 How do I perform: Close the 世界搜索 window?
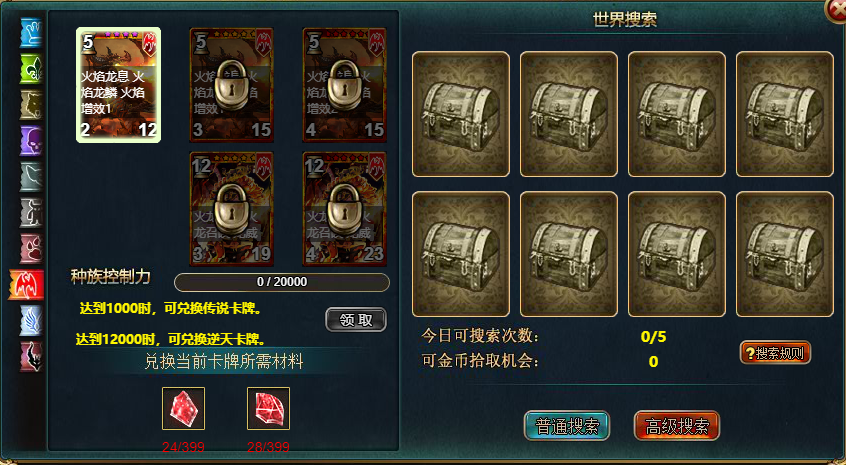coord(837,9)
